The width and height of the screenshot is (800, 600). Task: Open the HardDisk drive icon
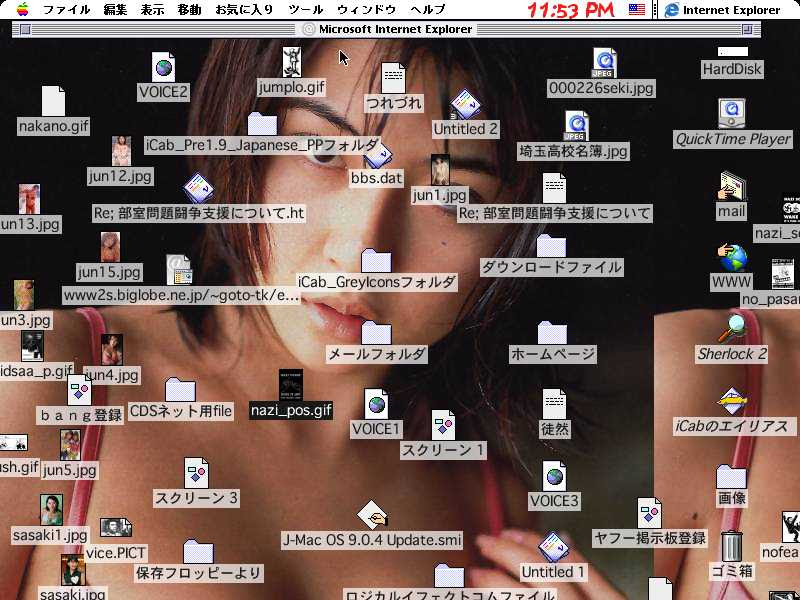click(732, 52)
